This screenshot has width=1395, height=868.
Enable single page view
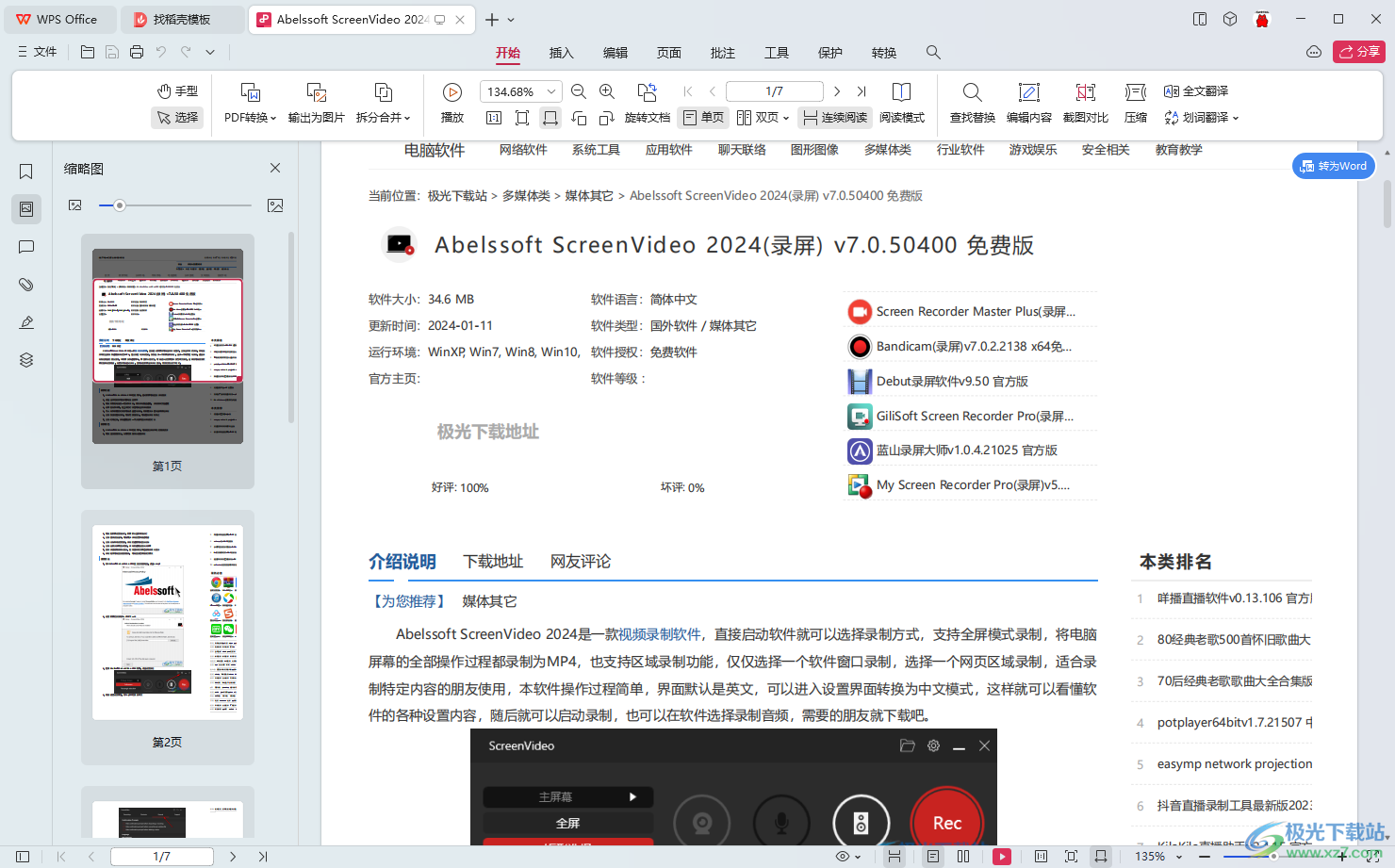click(703, 118)
